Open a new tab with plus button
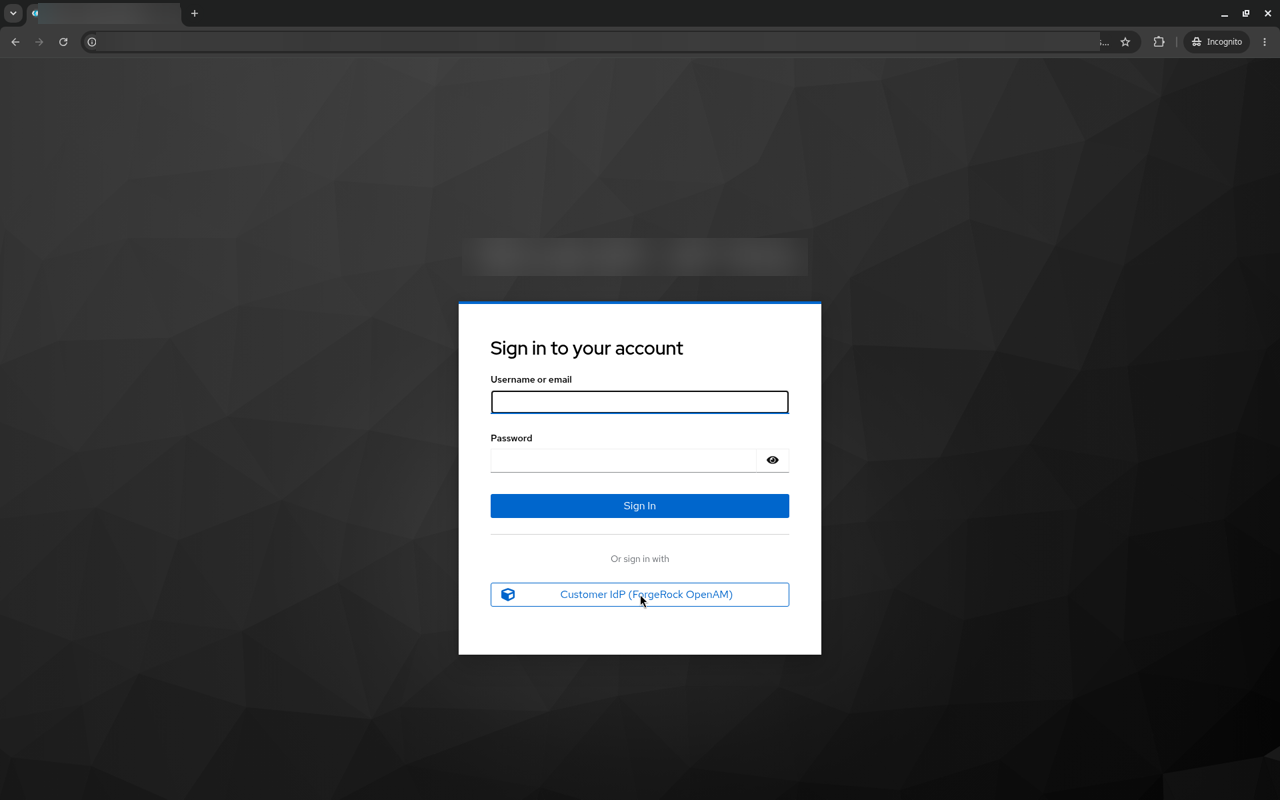Screen dimensions: 1280x800 pyautogui.click(x=195, y=14)
